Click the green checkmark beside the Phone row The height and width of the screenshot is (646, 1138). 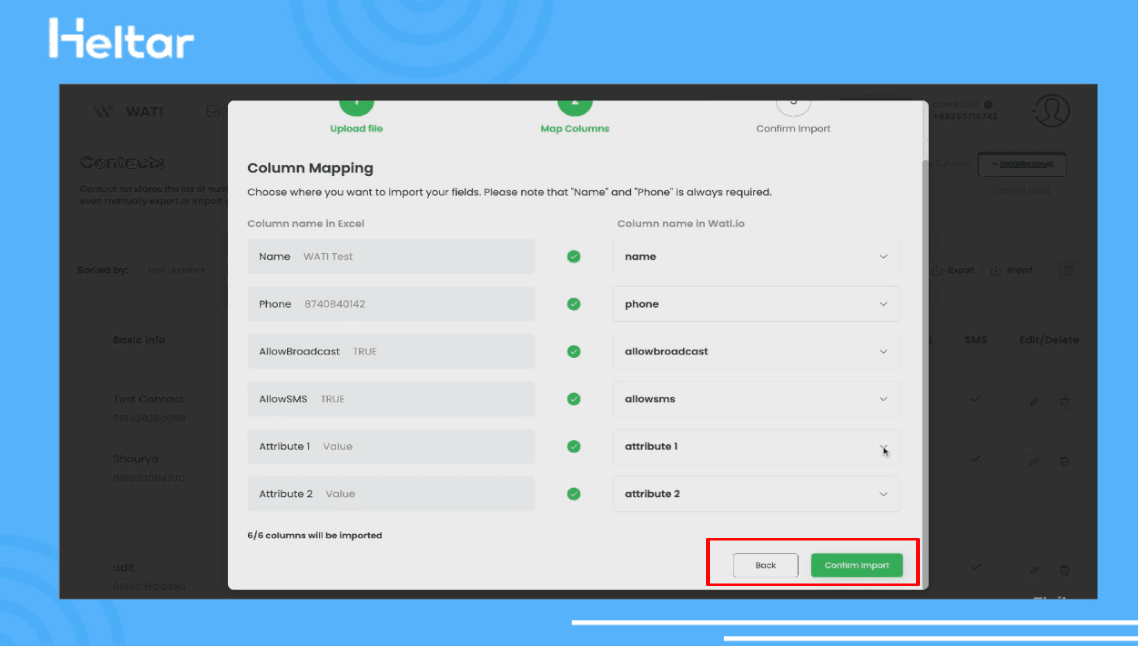click(574, 304)
